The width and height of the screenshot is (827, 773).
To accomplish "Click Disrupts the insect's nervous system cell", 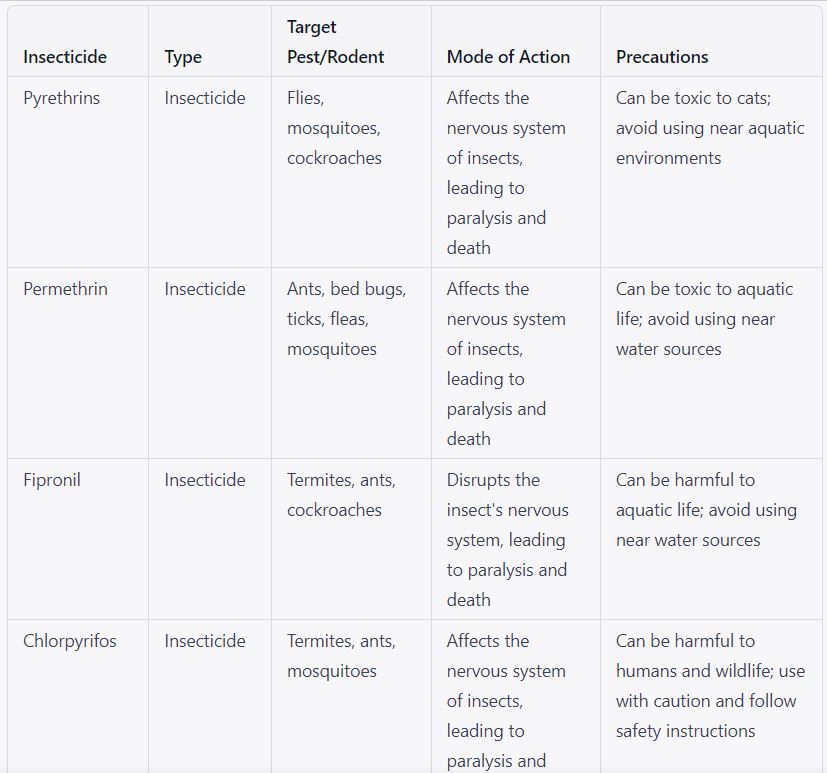I will (507, 539).
